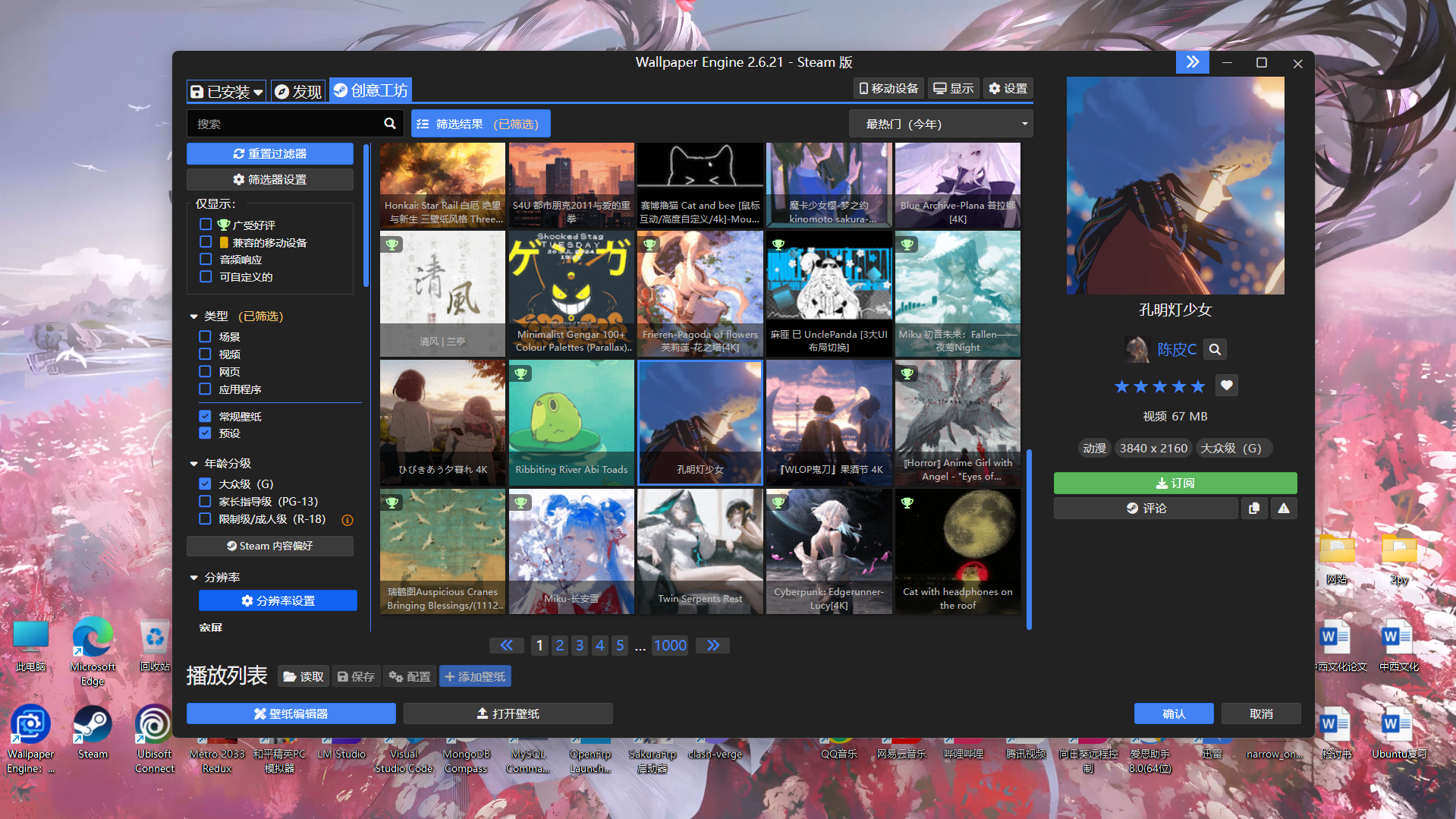Collapse the 分辨率 section

[x=194, y=578]
